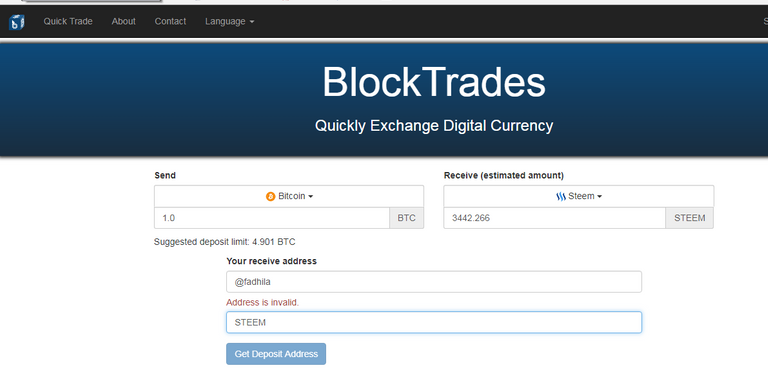Screen dimensions: 768x385
Task: Click the STEEM unit label
Action: pyautogui.click(x=690, y=218)
